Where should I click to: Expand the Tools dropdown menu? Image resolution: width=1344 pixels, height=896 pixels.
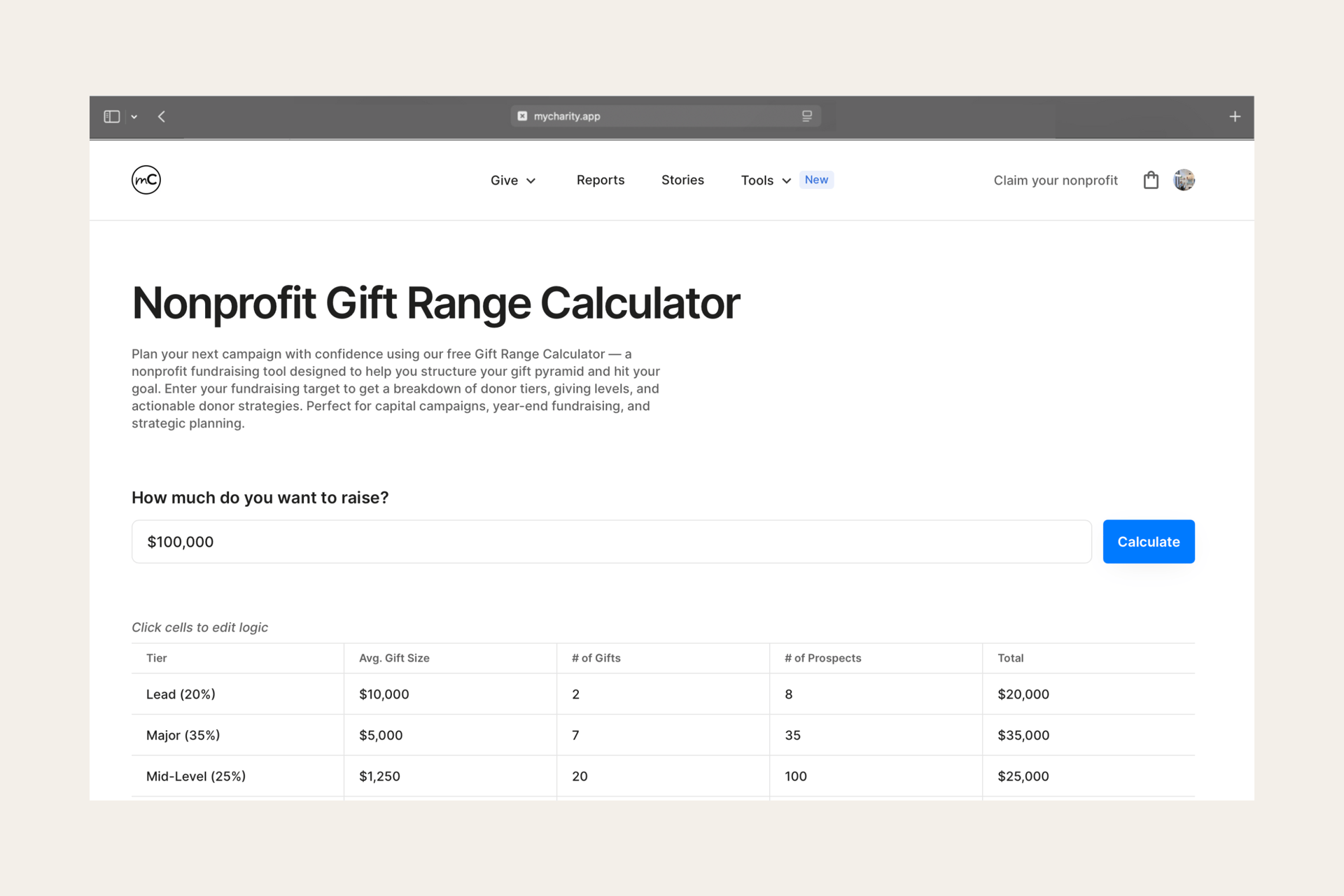[766, 181]
